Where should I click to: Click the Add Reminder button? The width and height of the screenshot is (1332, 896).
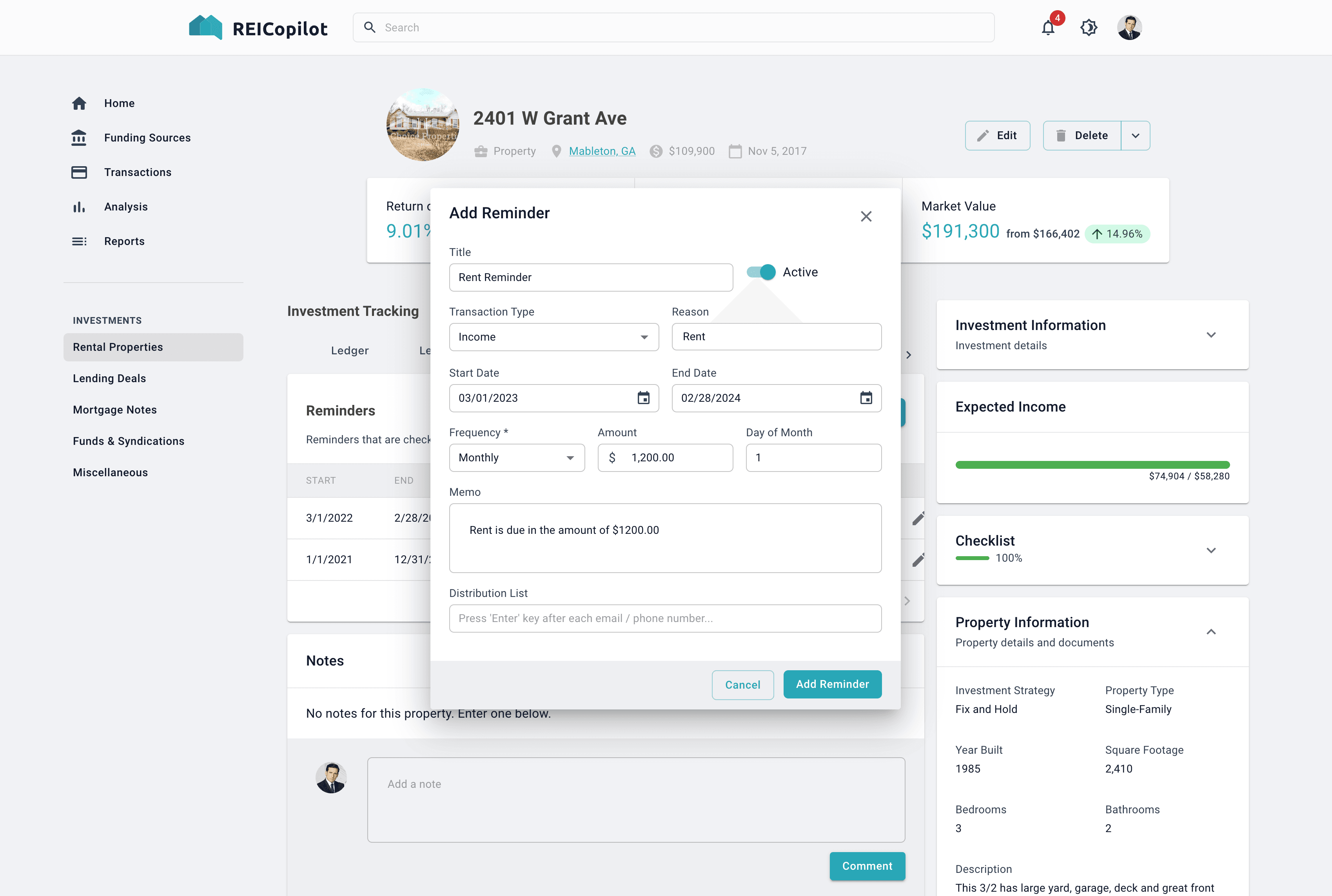pos(832,684)
